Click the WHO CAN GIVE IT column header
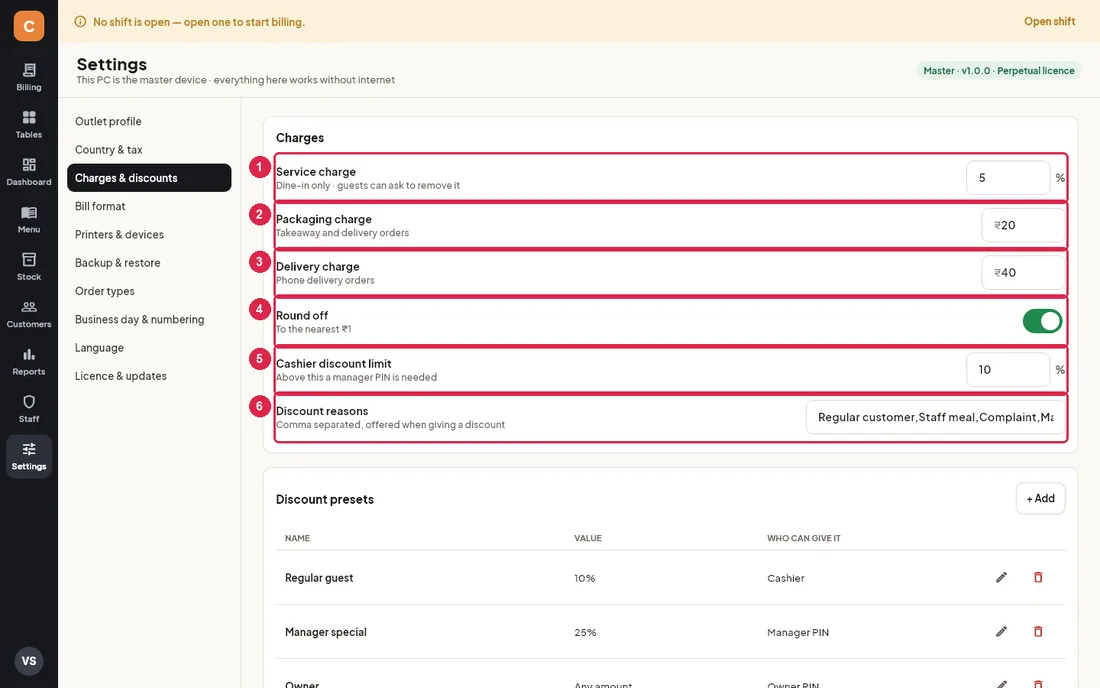Image resolution: width=1100 pixels, height=688 pixels. point(804,538)
